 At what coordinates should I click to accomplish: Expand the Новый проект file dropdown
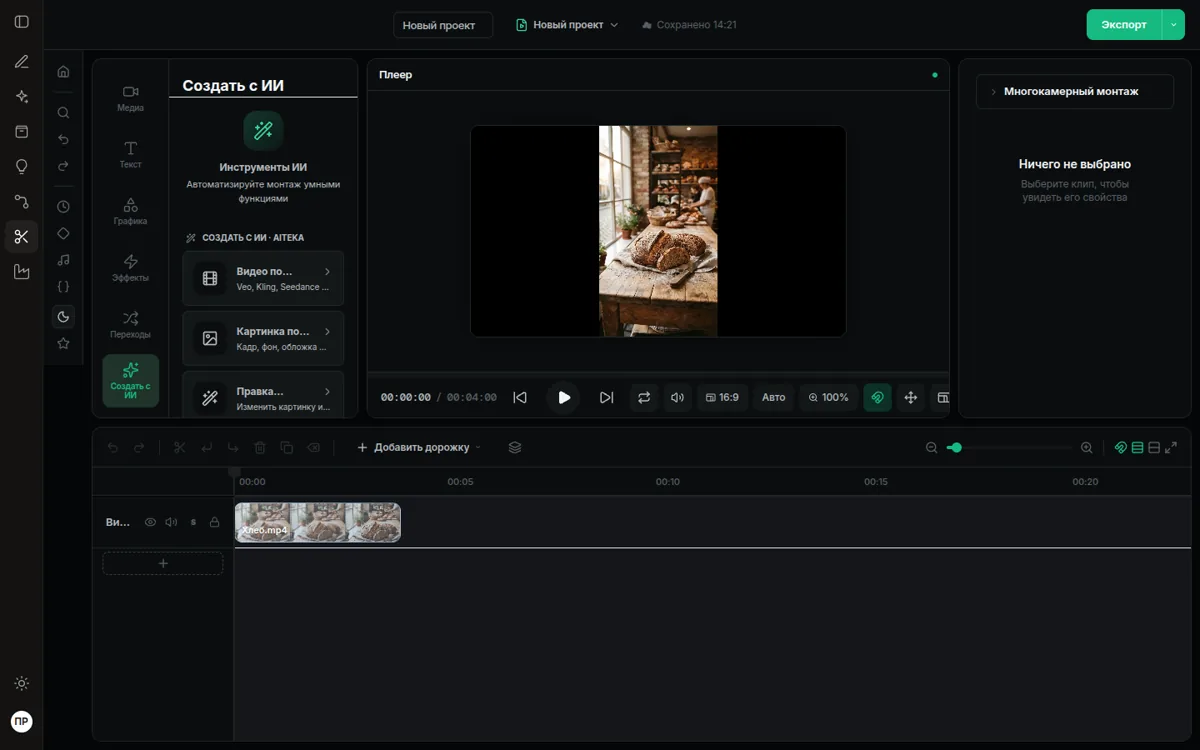click(567, 25)
